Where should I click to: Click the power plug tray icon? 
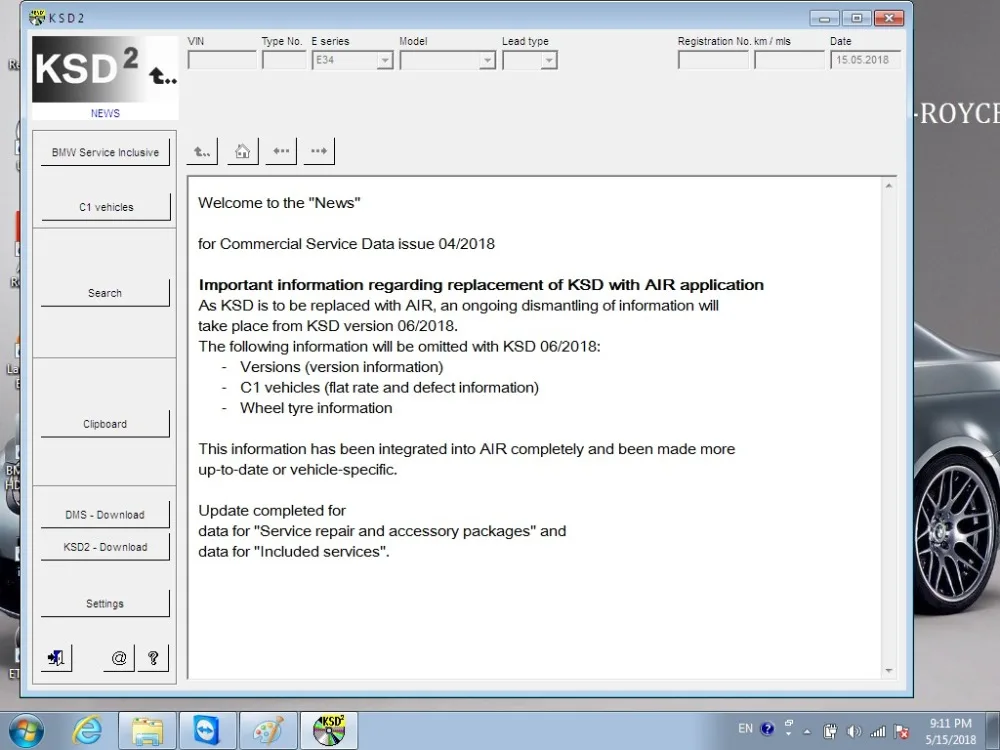(x=830, y=732)
